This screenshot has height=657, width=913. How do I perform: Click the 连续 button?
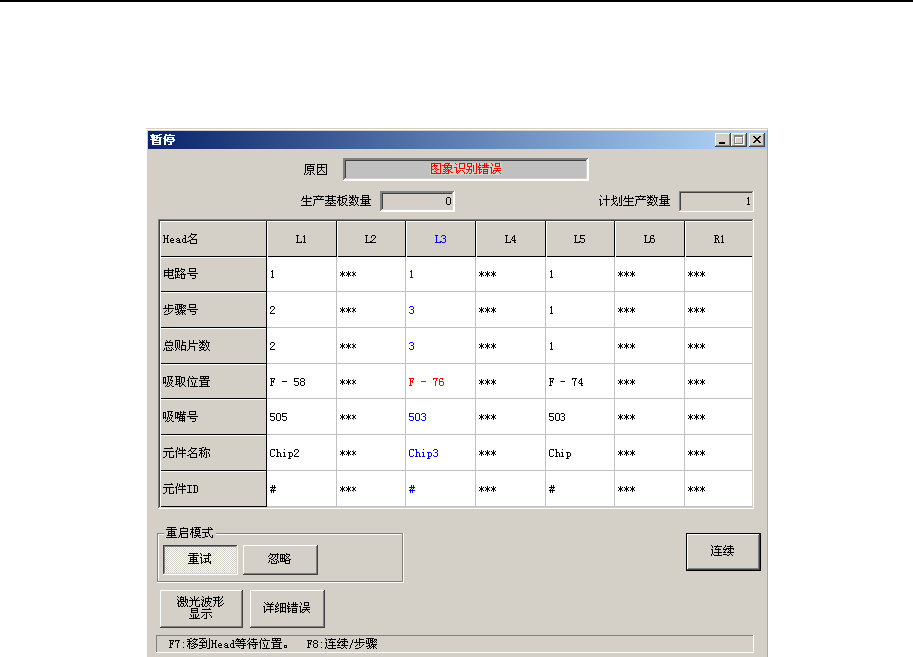(723, 552)
